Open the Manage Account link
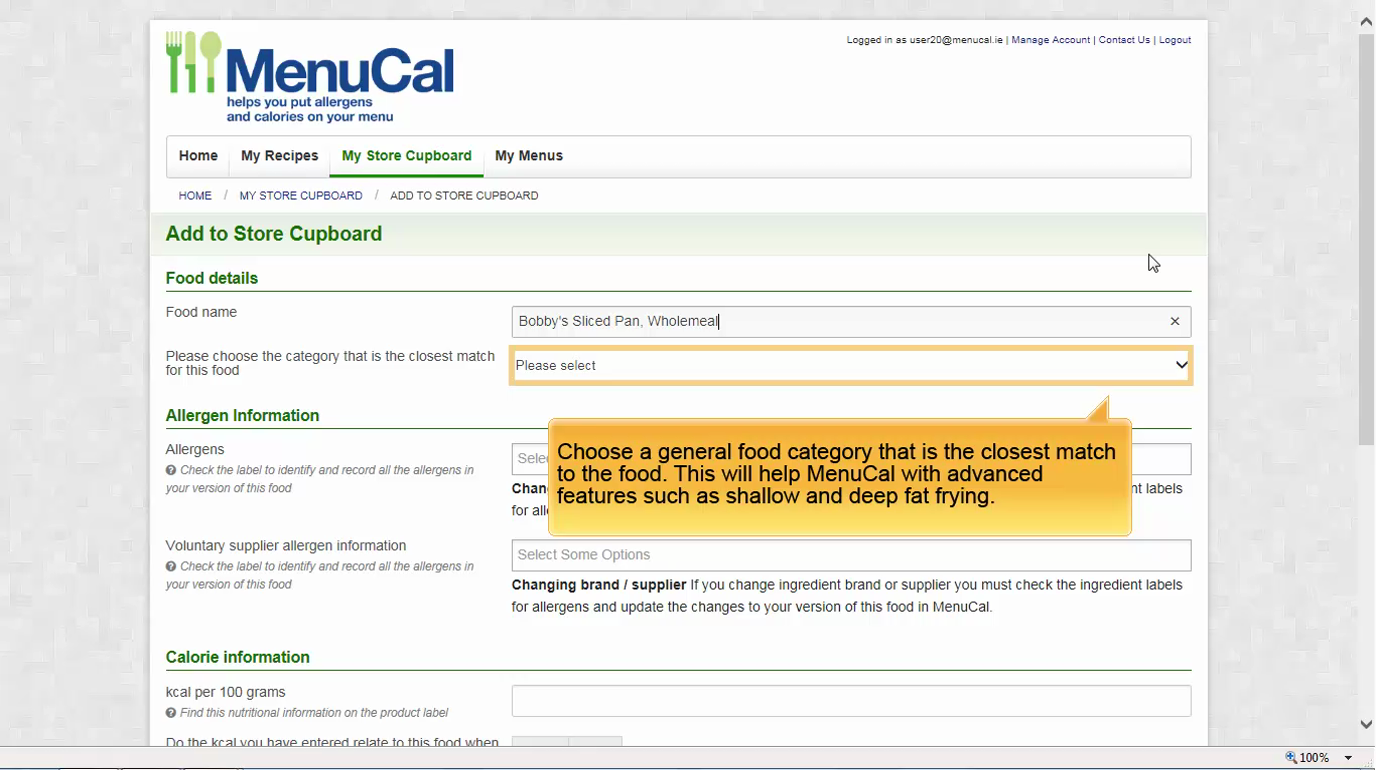1376x770 pixels. coord(1050,40)
